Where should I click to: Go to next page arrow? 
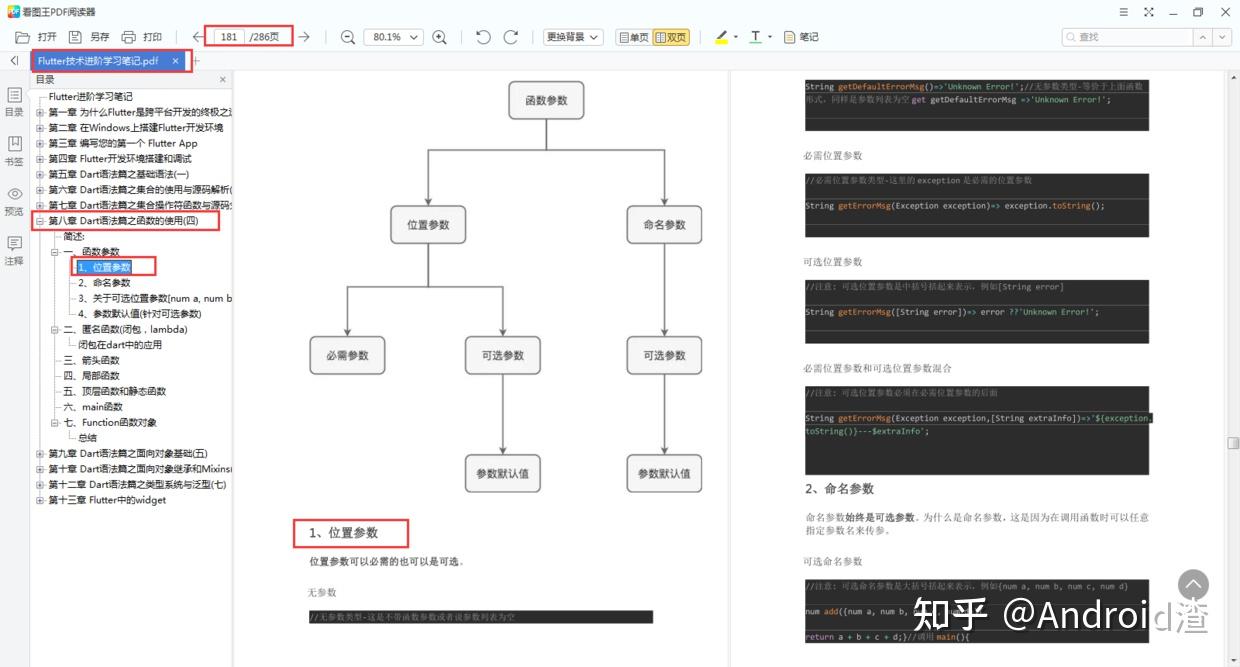[304, 37]
